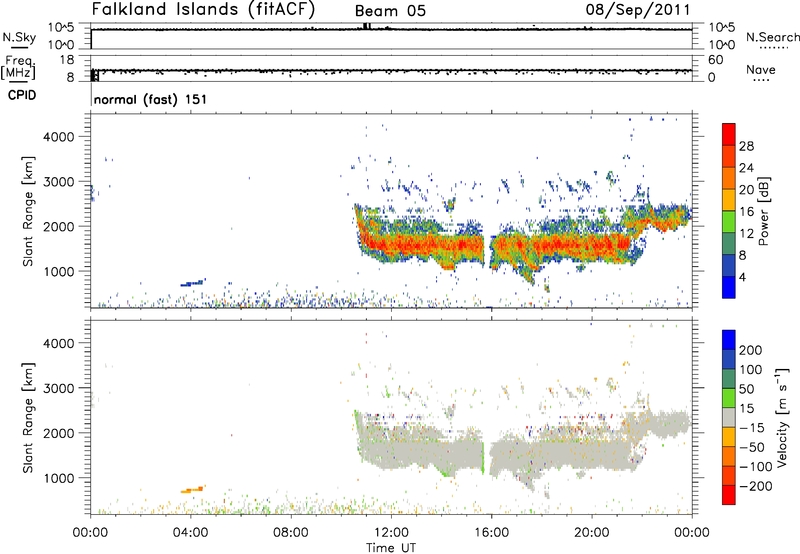Click the 'normal (fast) 151' text
Viewport: 800px width, 554px height.
[x=151, y=99]
